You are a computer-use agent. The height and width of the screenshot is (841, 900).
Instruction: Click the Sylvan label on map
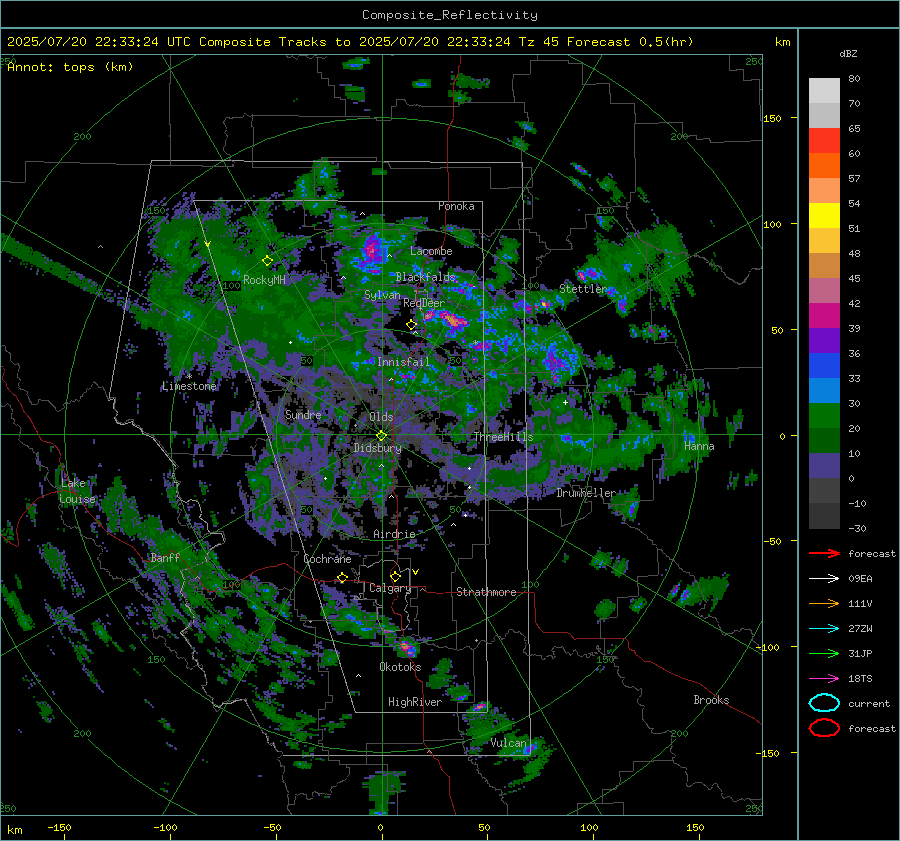(382, 295)
